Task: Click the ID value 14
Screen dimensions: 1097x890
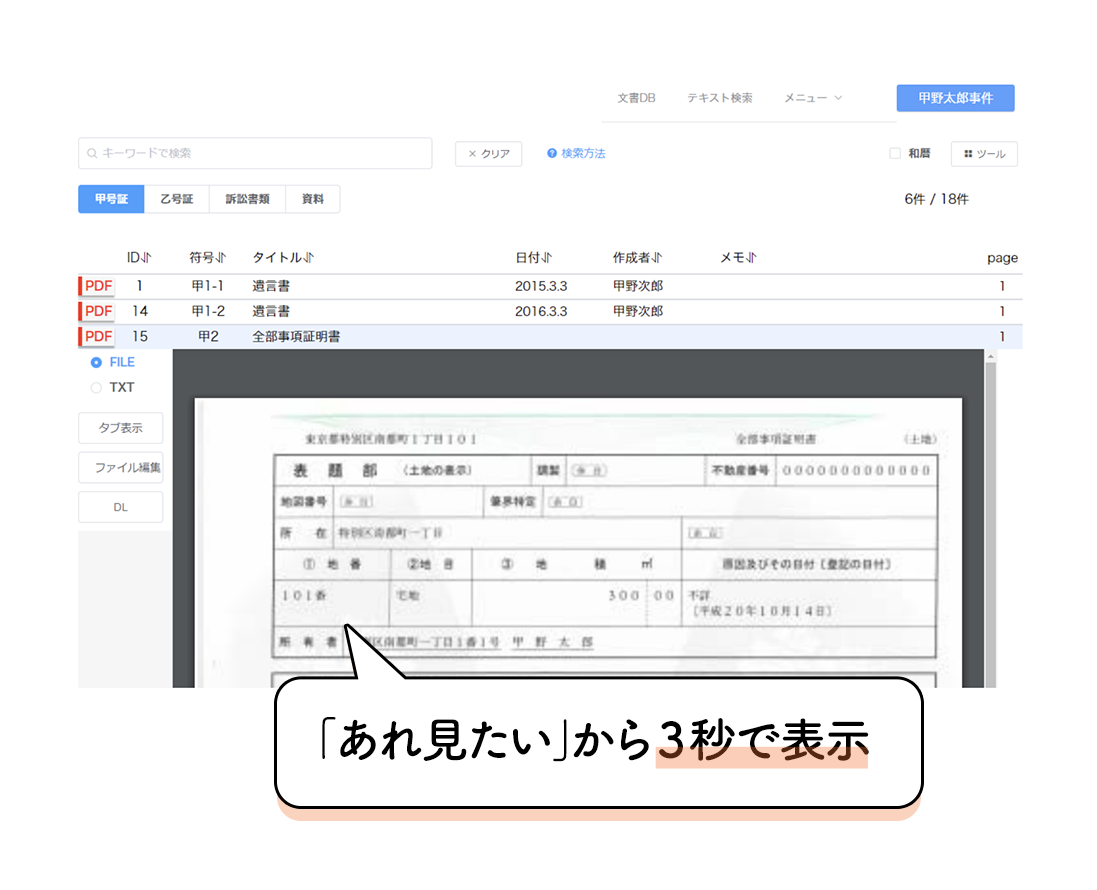Action: [x=140, y=311]
